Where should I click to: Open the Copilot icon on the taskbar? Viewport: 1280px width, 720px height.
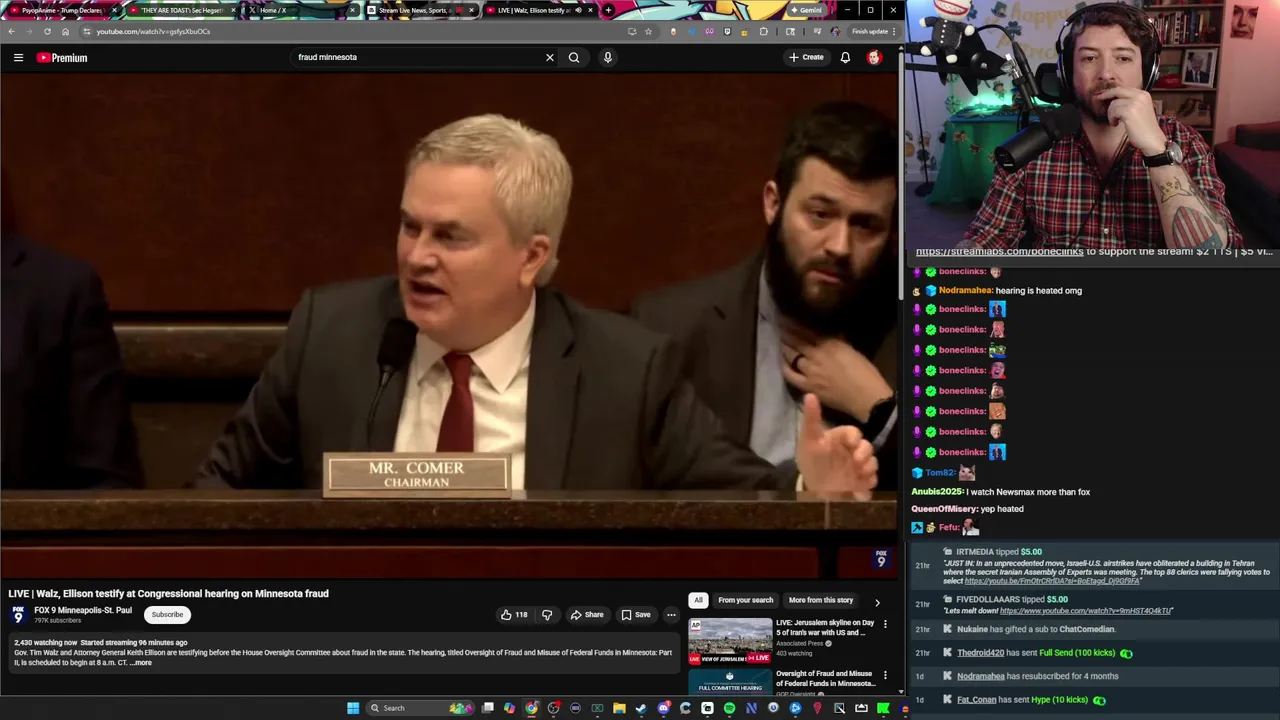pos(509,708)
